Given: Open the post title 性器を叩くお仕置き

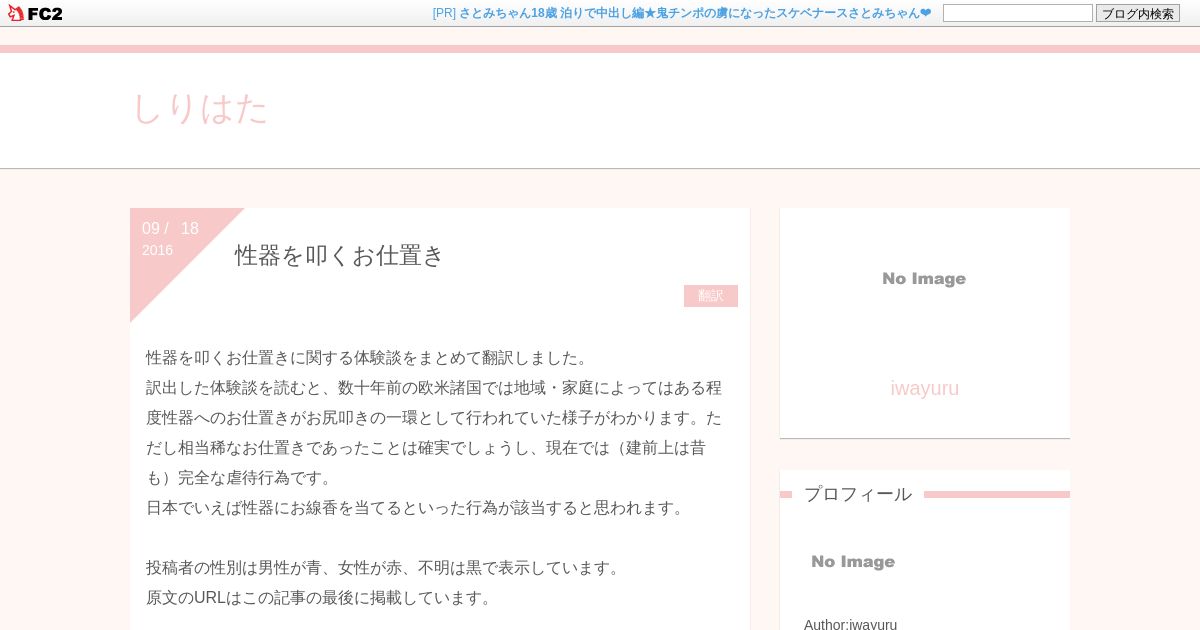Looking at the screenshot, I should (x=339, y=255).
